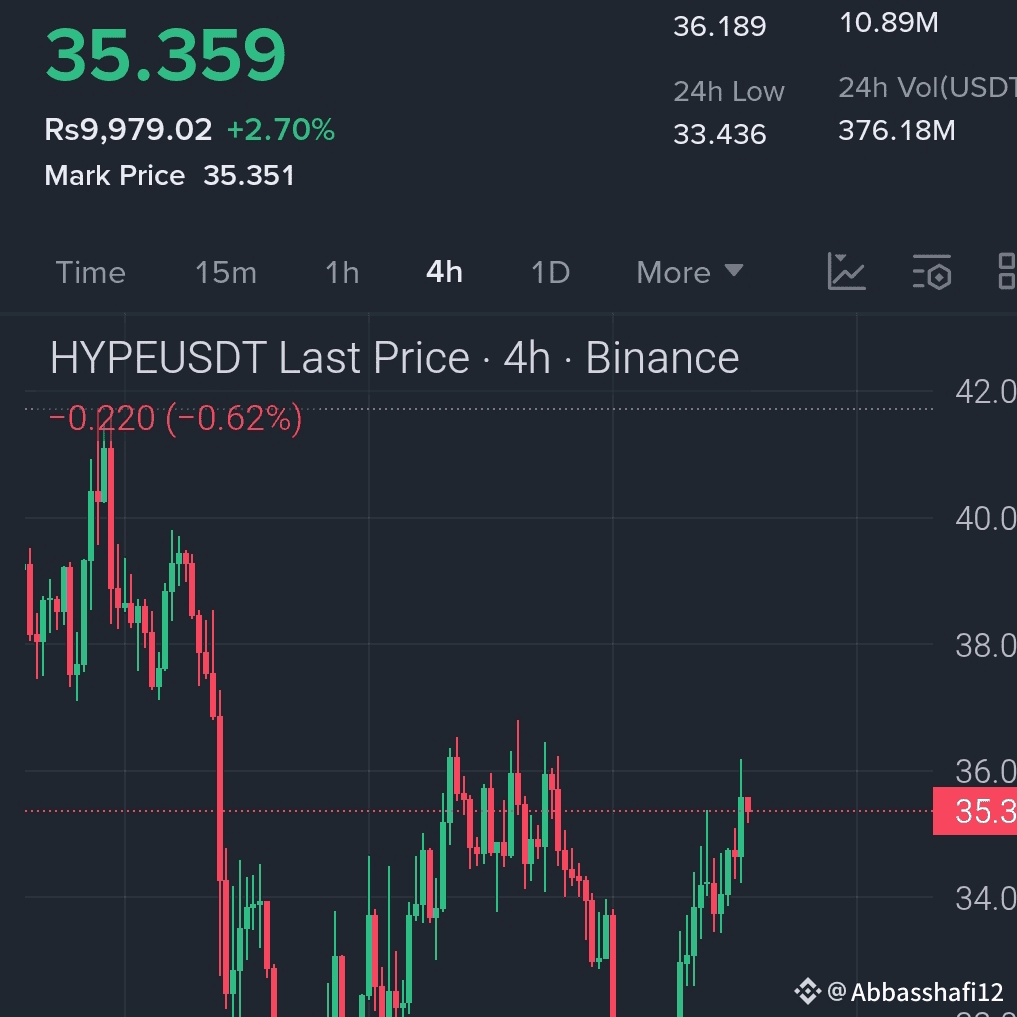Click the 24h Vol(USDT) label
The image size is (1017, 1017).
coord(927,88)
